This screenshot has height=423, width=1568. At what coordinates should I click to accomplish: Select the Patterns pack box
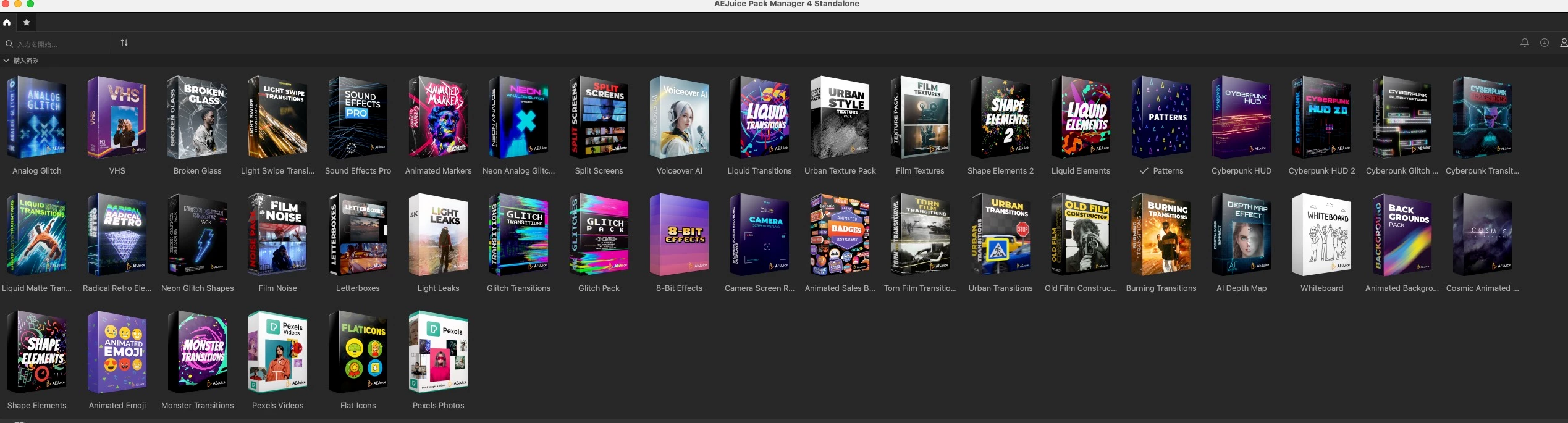click(x=1161, y=117)
